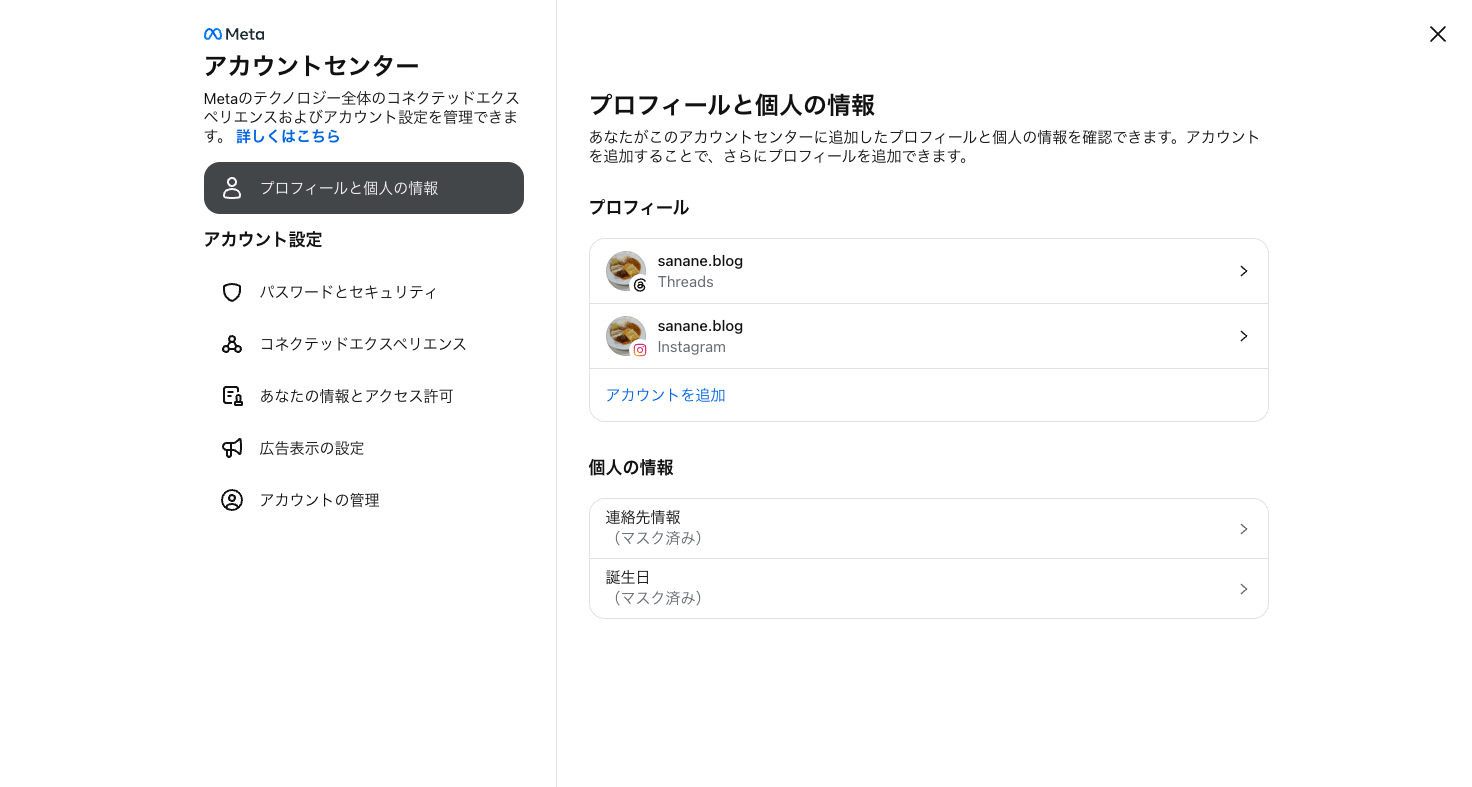The image size is (1472, 787).
Task: Select sanane.blog name in Threads row
Action: [x=700, y=261]
